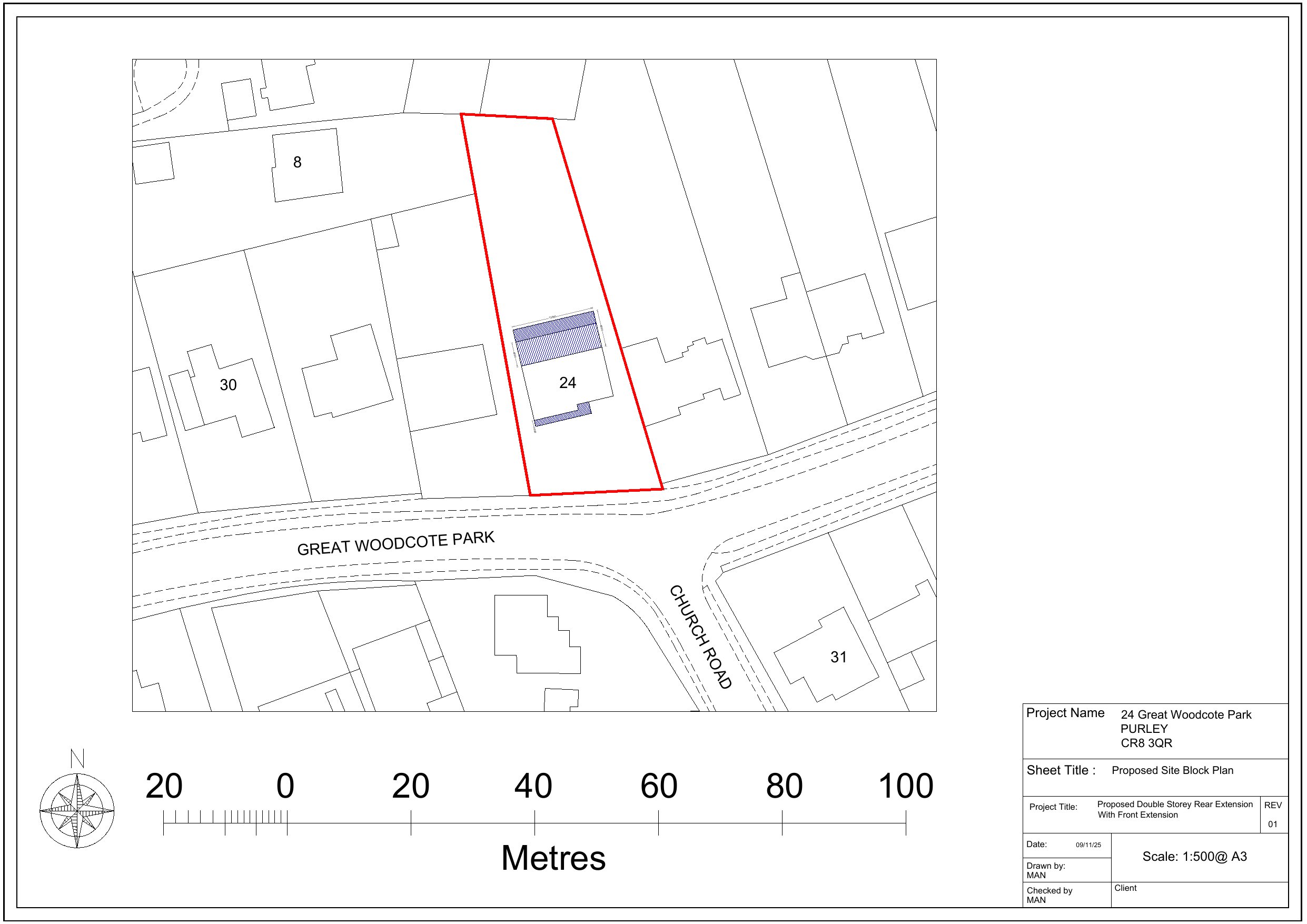1307x924 pixels.
Task: Click the date 09/11/25 field
Action: [1088, 845]
